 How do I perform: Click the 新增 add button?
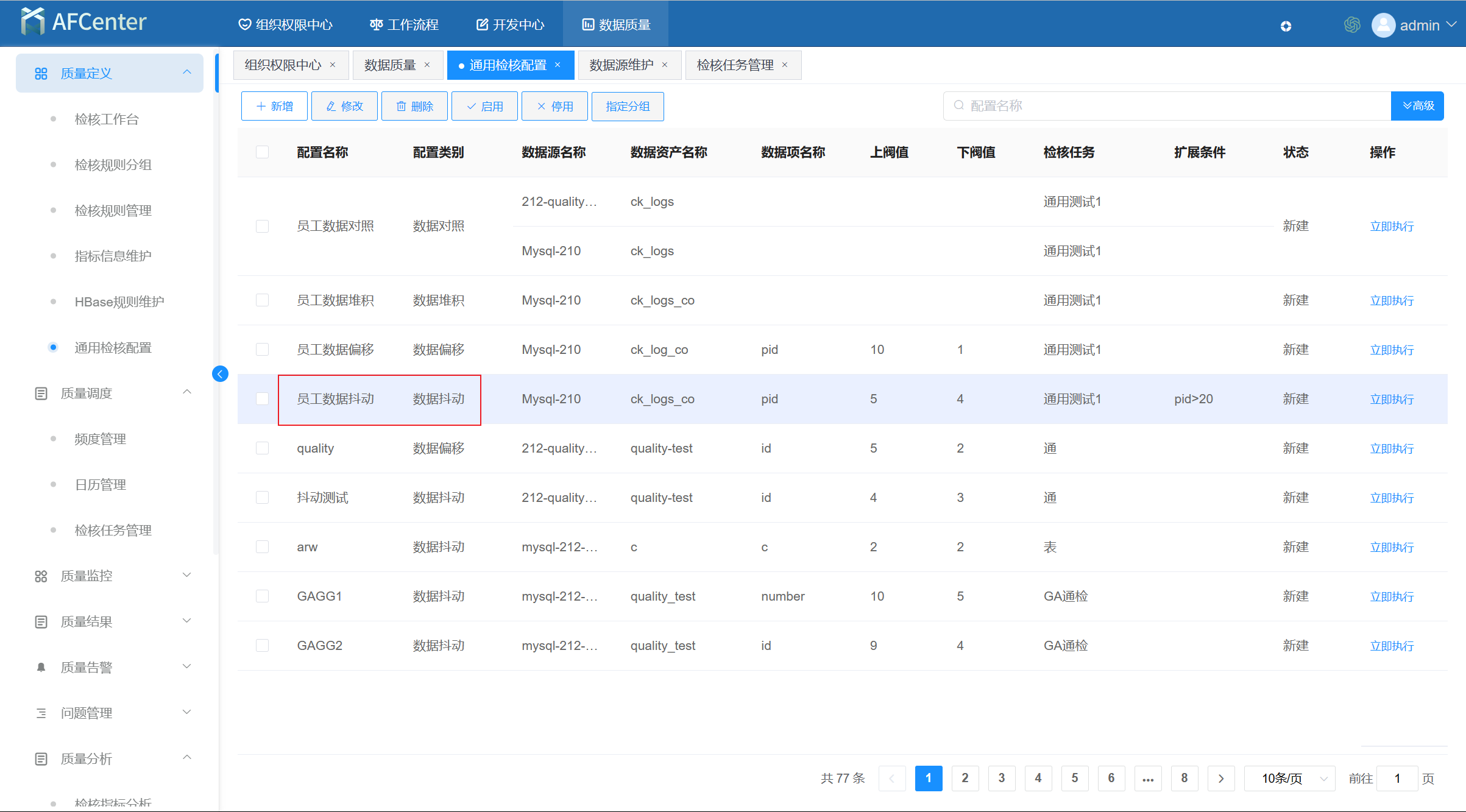pyautogui.click(x=274, y=107)
